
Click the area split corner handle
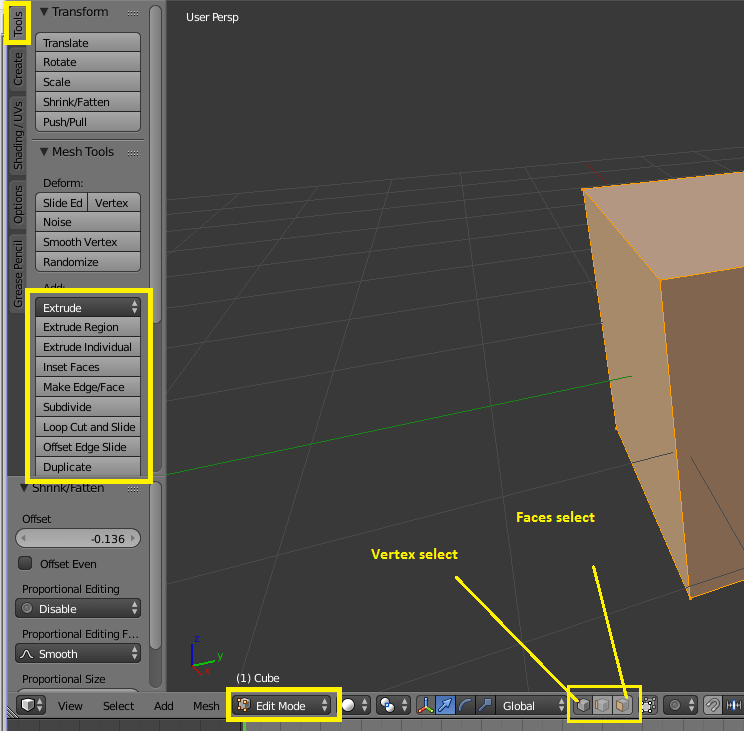click(12, 712)
